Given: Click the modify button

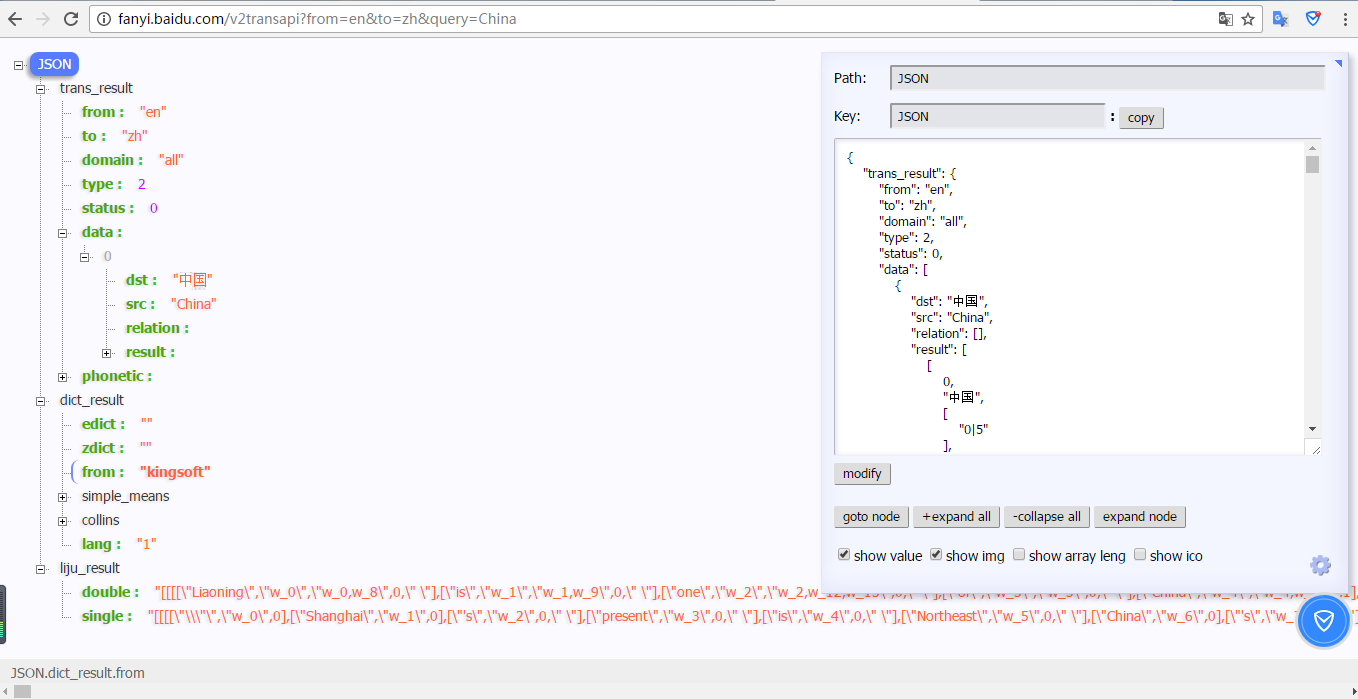Looking at the screenshot, I should click(862, 474).
